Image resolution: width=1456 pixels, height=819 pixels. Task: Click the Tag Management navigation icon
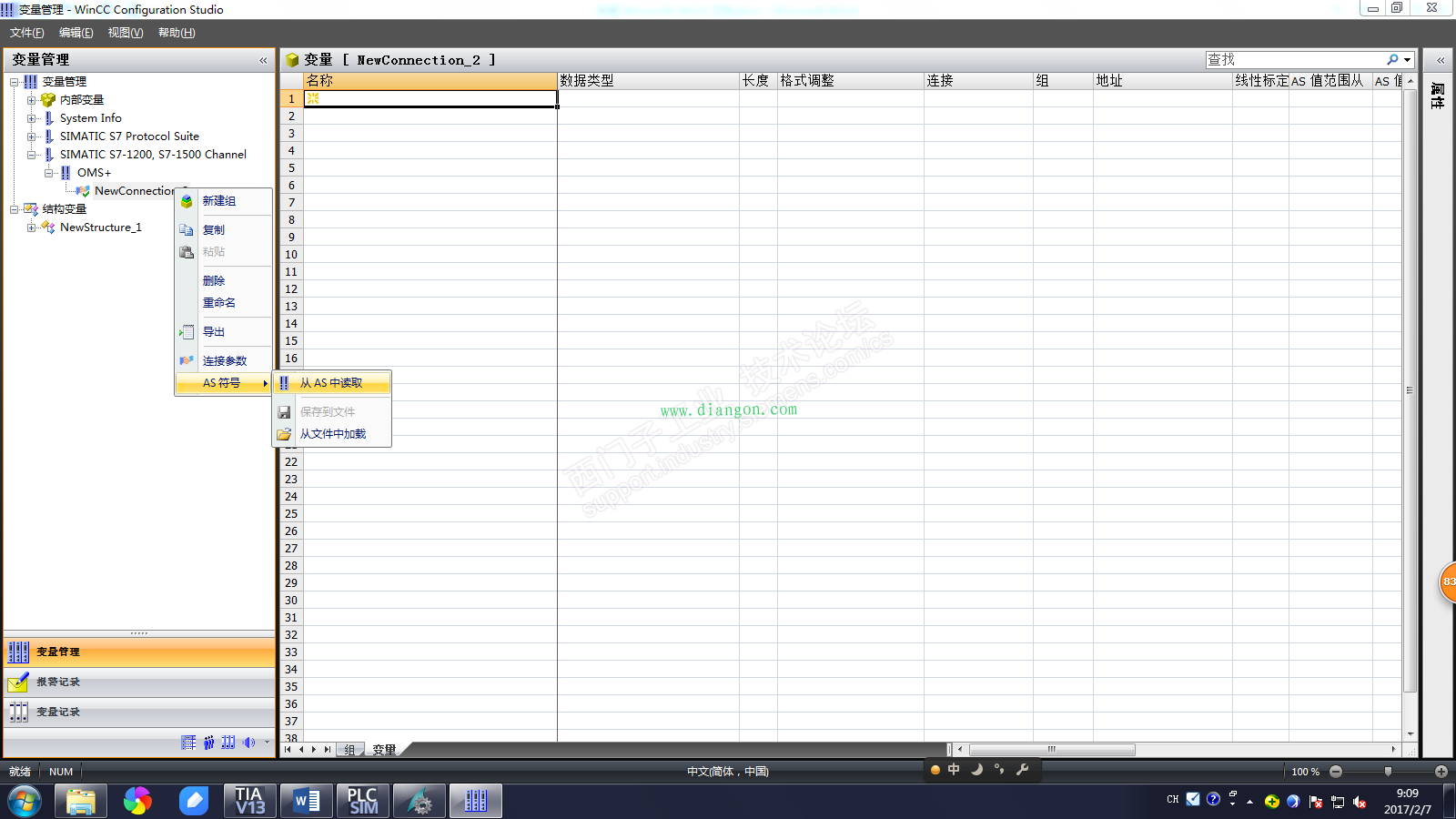pyautogui.click(x=18, y=652)
